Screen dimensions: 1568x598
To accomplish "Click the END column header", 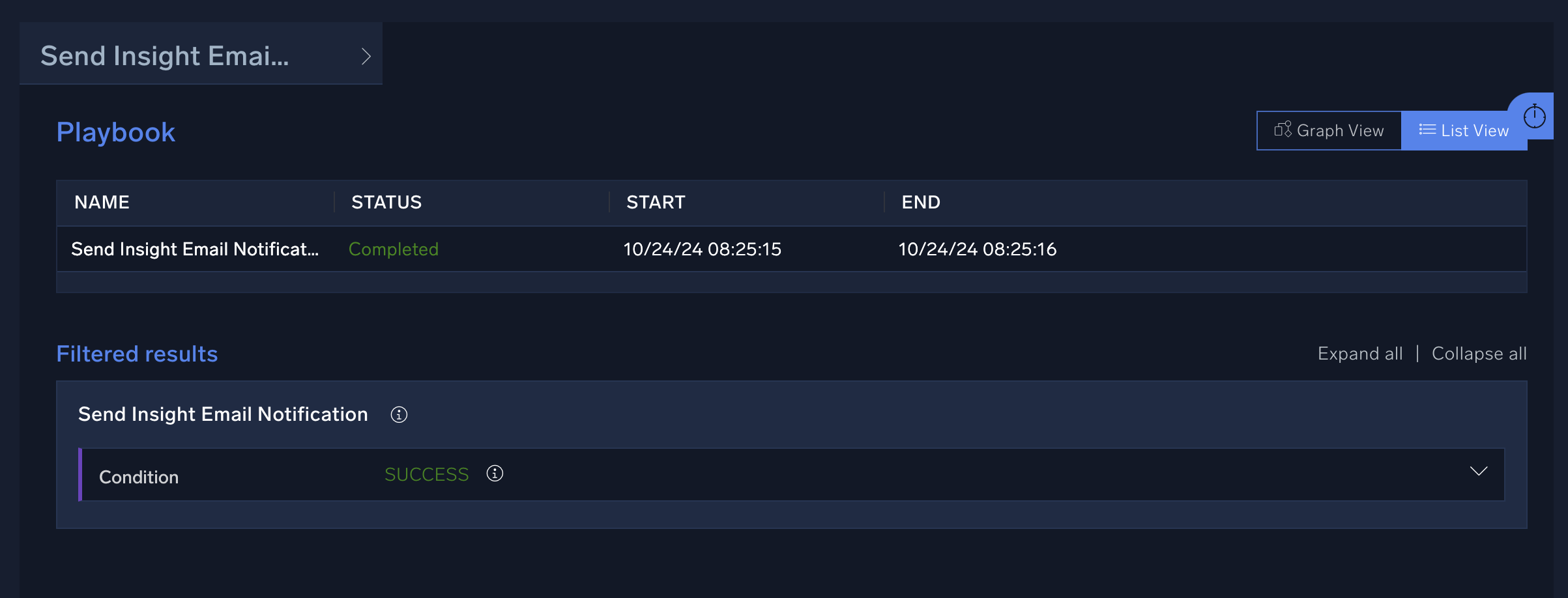I will point(920,203).
